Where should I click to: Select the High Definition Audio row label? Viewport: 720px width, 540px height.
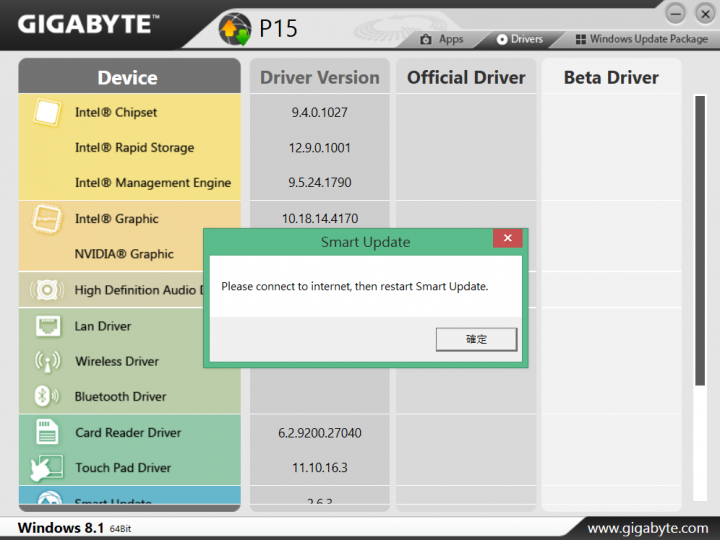click(138, 290)
